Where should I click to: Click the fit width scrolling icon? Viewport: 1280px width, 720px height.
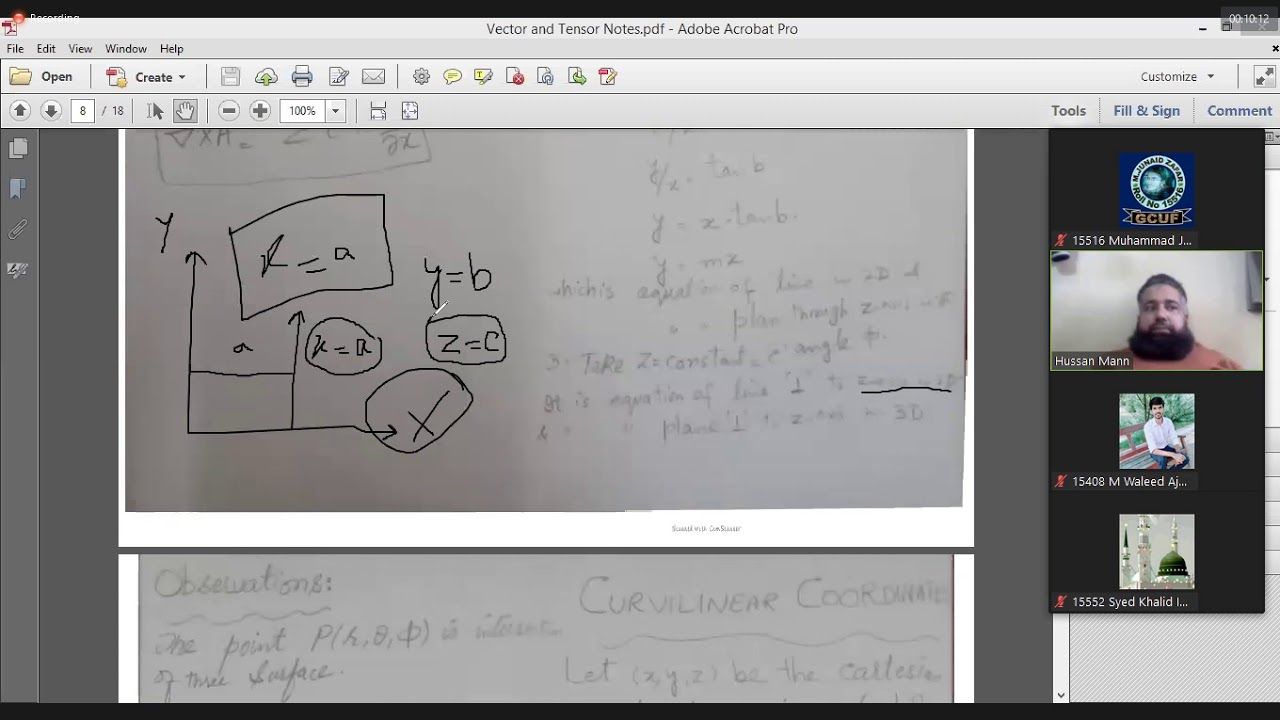378,111
